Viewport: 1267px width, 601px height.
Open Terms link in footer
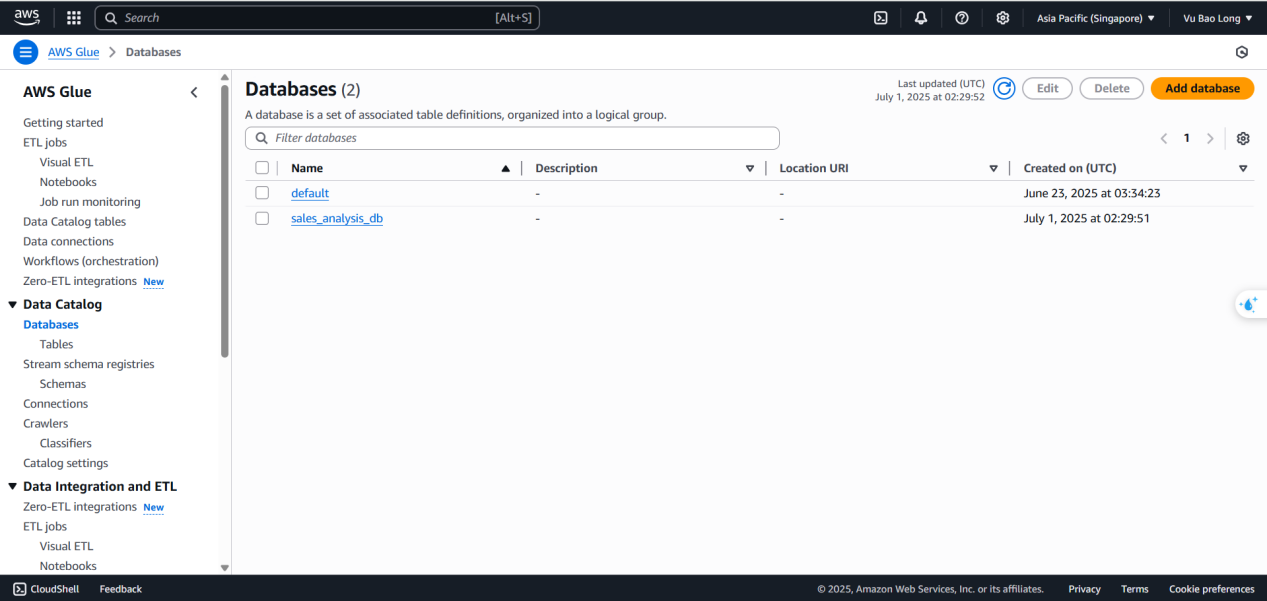tap(1134, 589)
